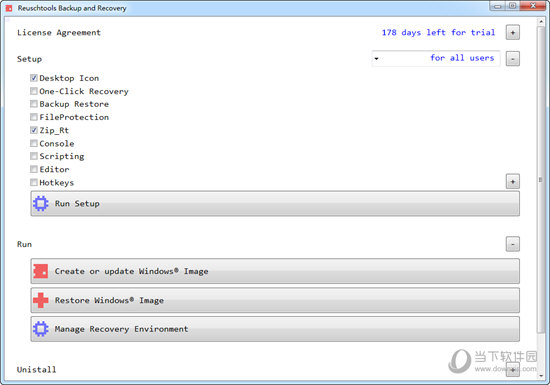Collapse the Setup section
Screen dimensions: 550x385
512,59
